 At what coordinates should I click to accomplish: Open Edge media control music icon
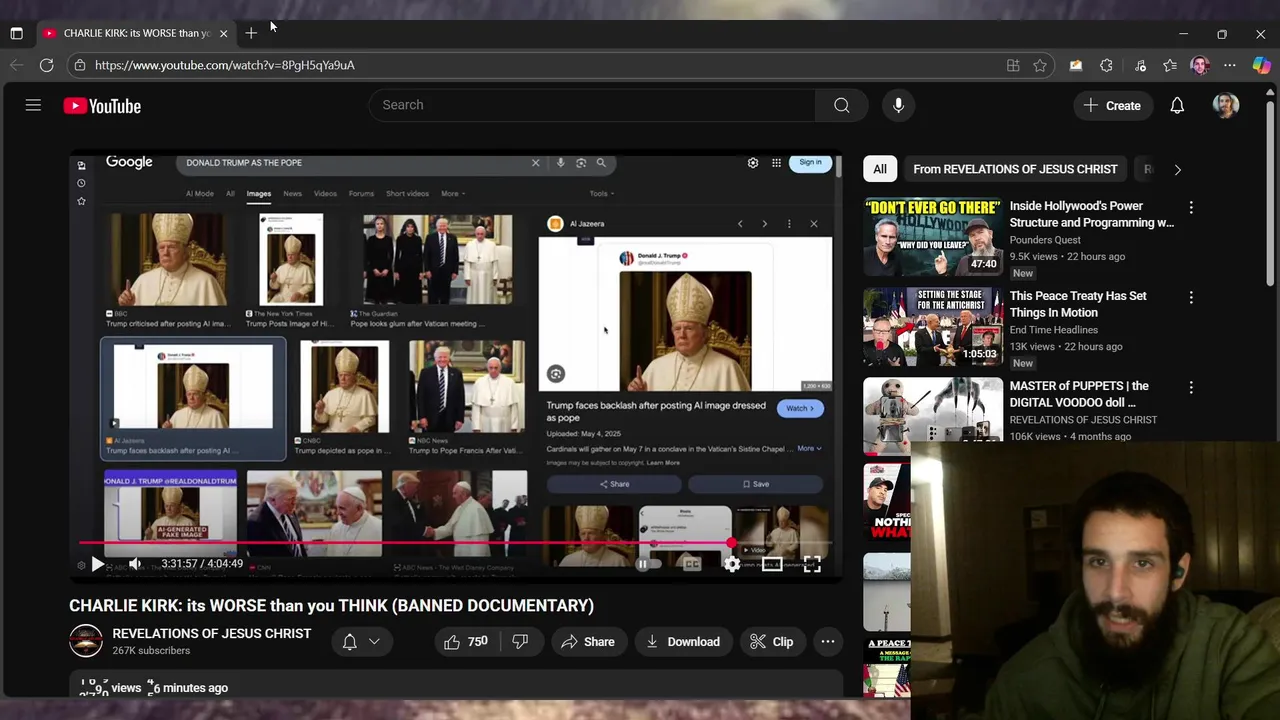pyautogui.click(x=1140, y=65)
